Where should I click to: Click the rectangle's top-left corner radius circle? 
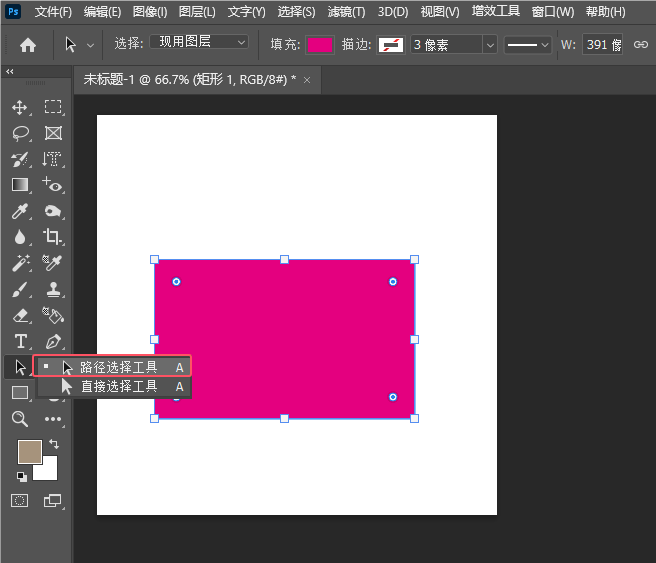click(x=176, y=282)
